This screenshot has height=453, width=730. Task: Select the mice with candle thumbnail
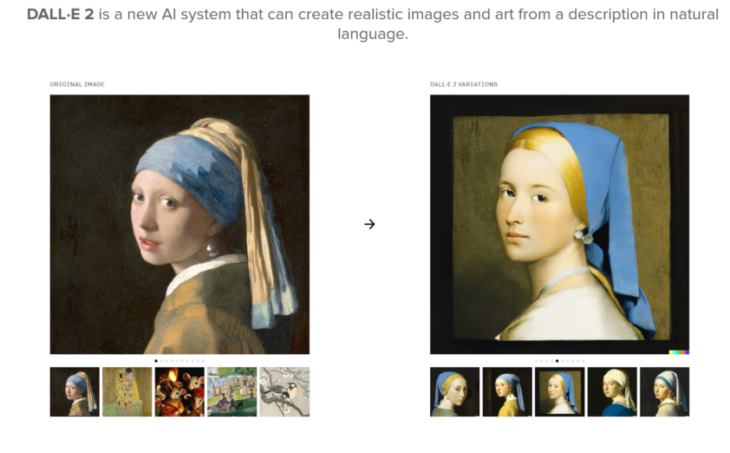(179, 392)
